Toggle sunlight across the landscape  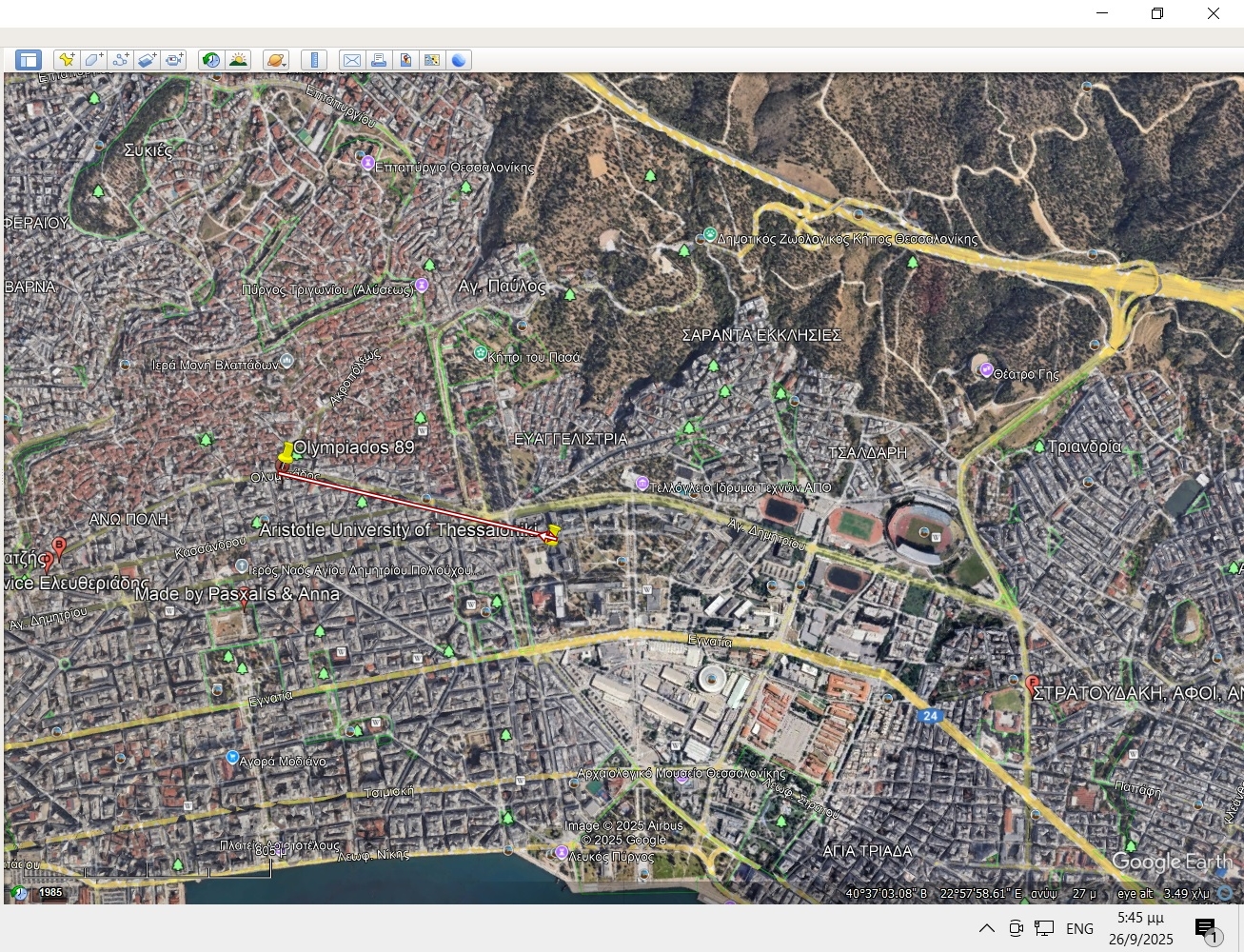(x=238, y=60)
